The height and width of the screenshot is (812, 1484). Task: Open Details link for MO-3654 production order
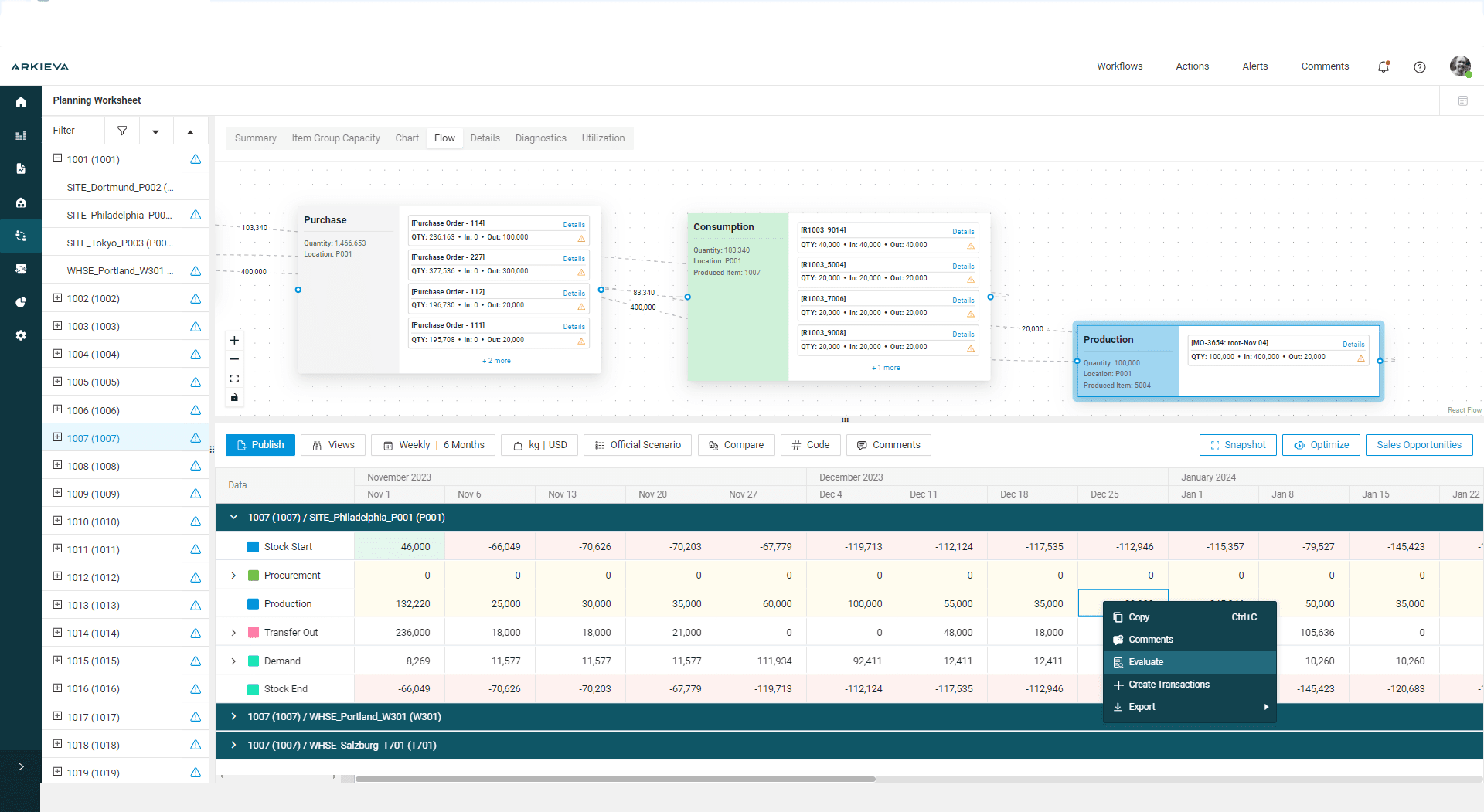tap(1353, 345)
